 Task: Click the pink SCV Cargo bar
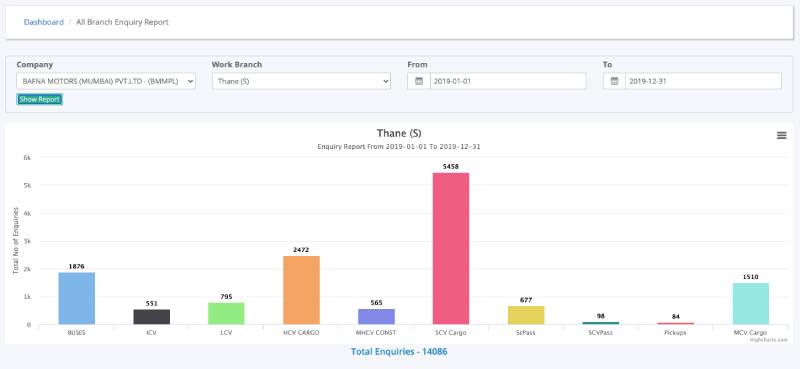[x=451, y=249]
